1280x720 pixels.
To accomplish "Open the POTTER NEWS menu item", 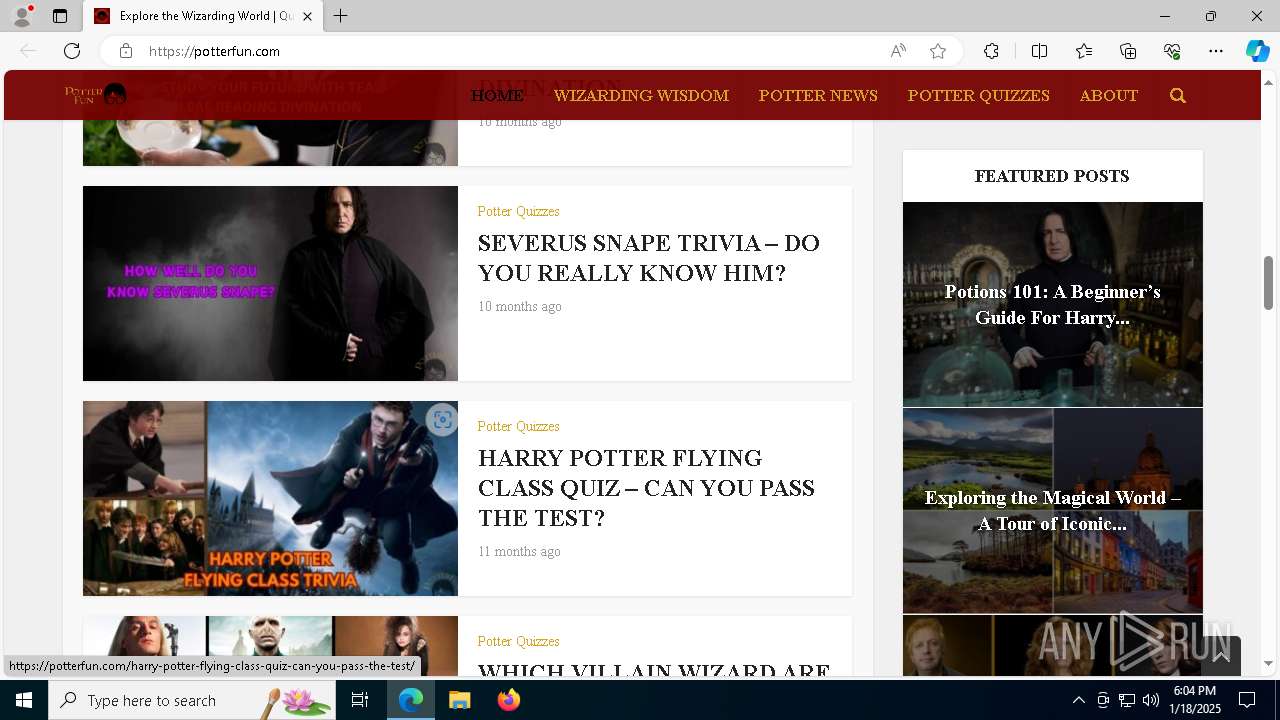I will pyautogui.click(x=818, y=96).
